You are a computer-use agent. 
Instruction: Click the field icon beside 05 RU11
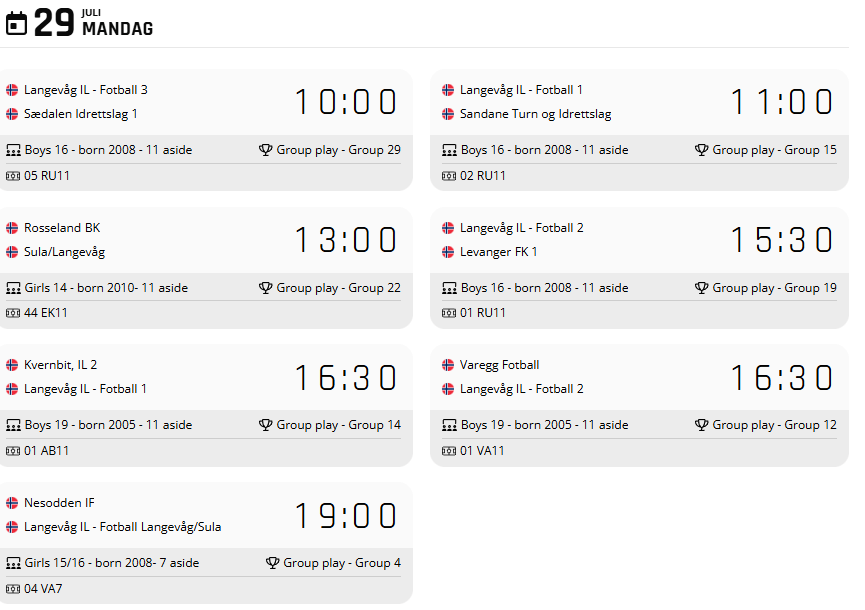pos(13,176)
